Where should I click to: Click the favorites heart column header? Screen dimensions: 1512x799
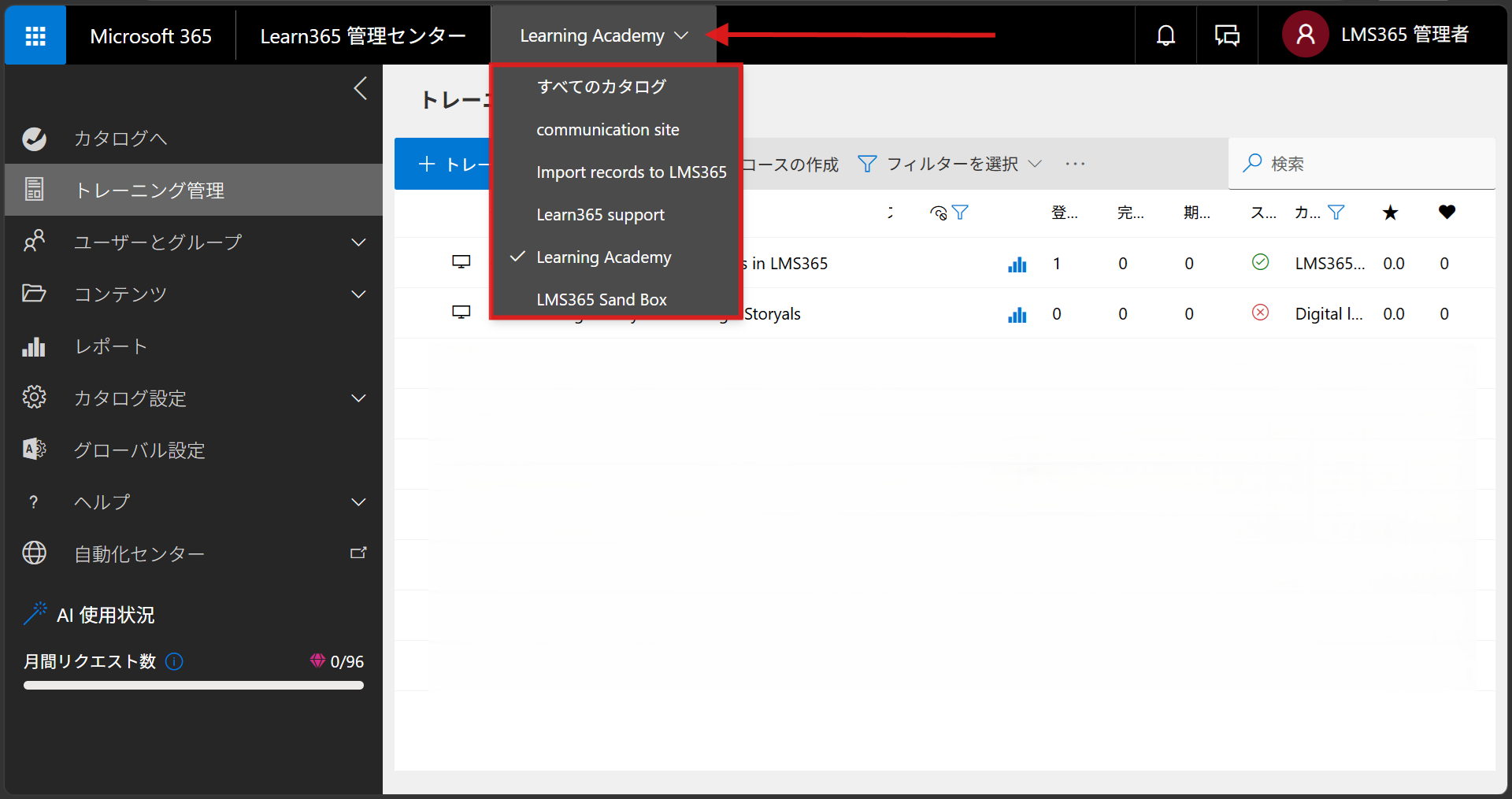coord(1447,212)
